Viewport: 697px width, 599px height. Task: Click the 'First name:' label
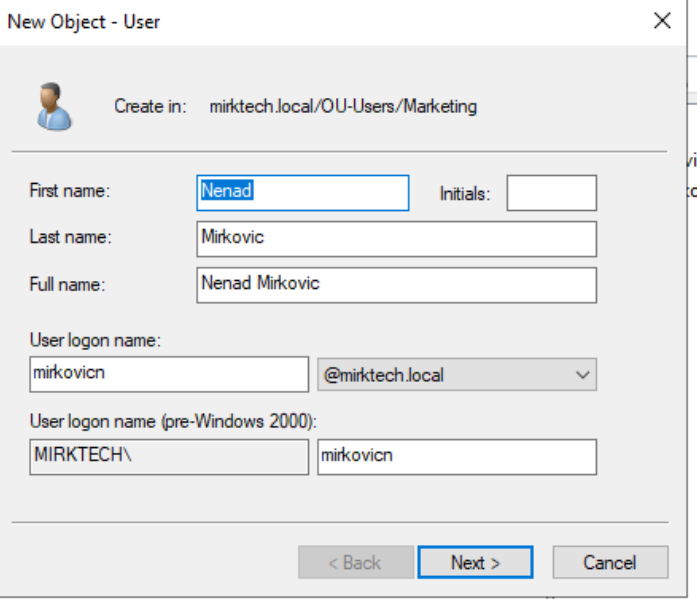pyautogui.click(x=69, y=191)
